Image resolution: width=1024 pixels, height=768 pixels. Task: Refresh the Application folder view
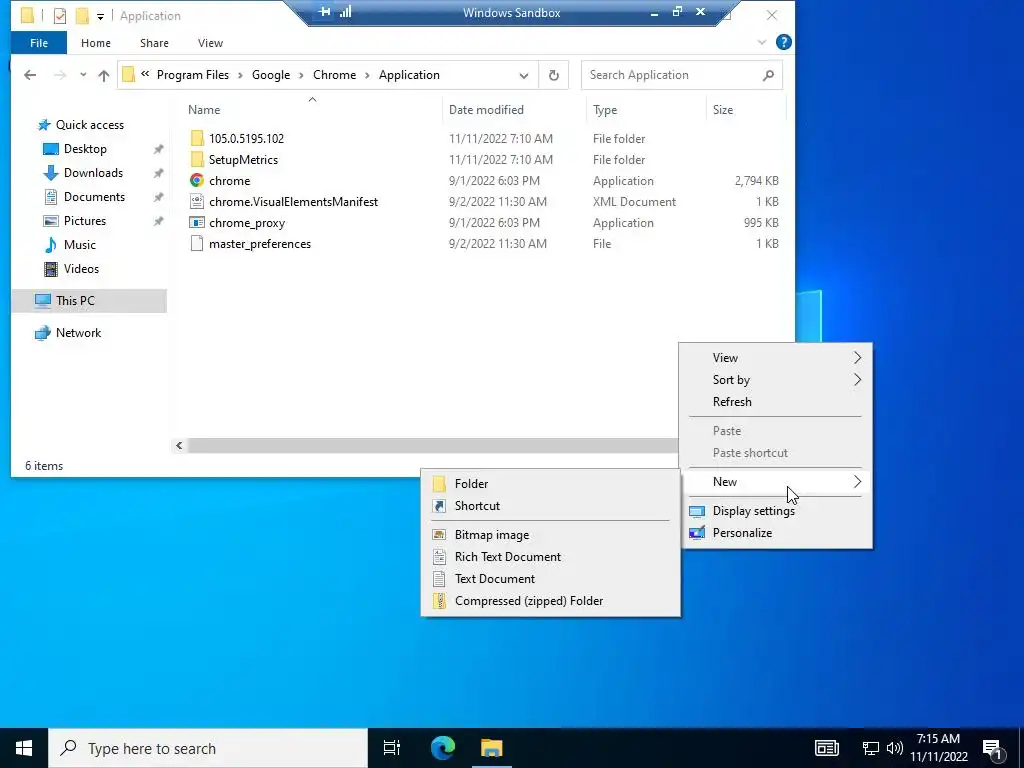tap(554, 75)
